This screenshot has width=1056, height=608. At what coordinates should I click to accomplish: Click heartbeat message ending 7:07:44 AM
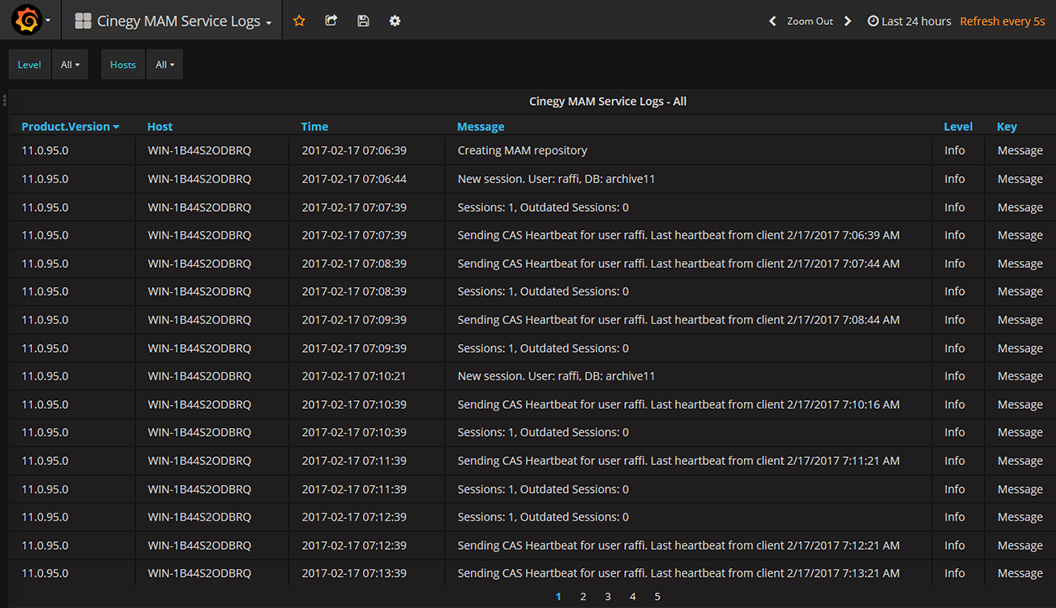(678, 263)
